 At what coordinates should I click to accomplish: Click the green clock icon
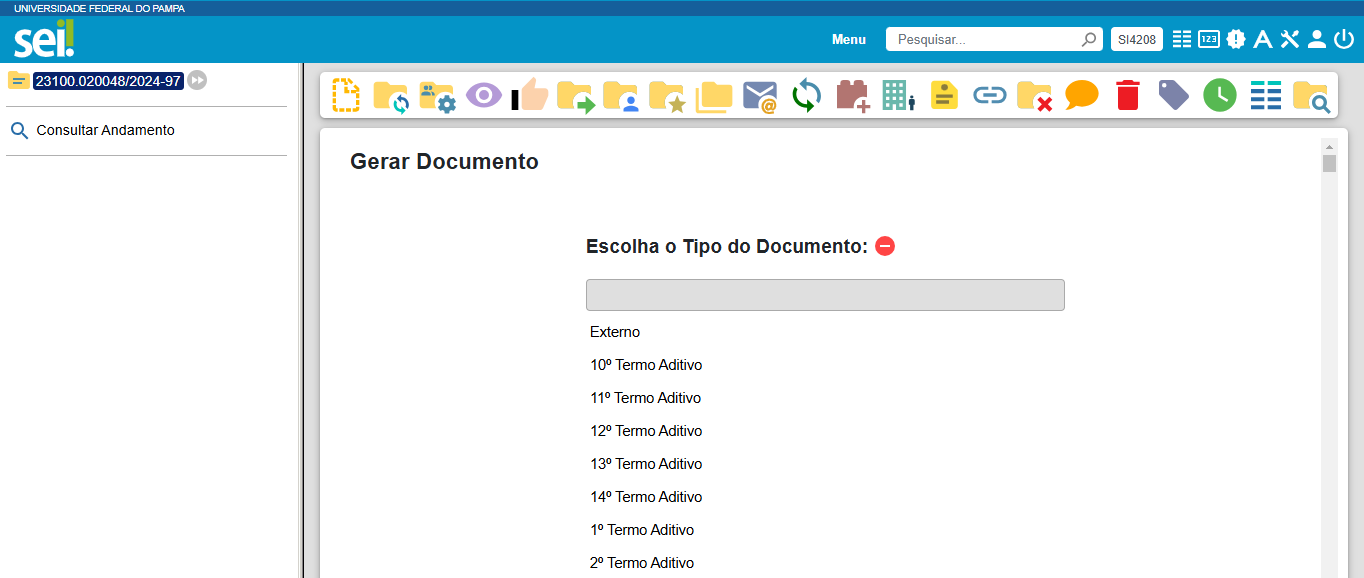click(x=1219, y=95)
